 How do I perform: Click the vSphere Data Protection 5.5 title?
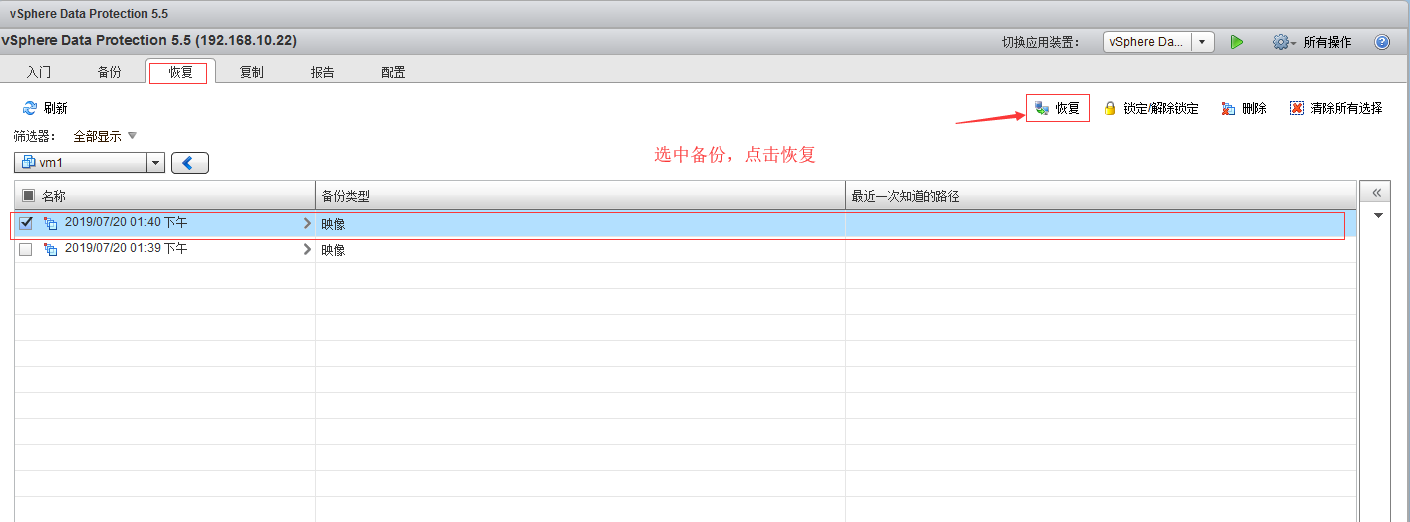coord(89,13)
